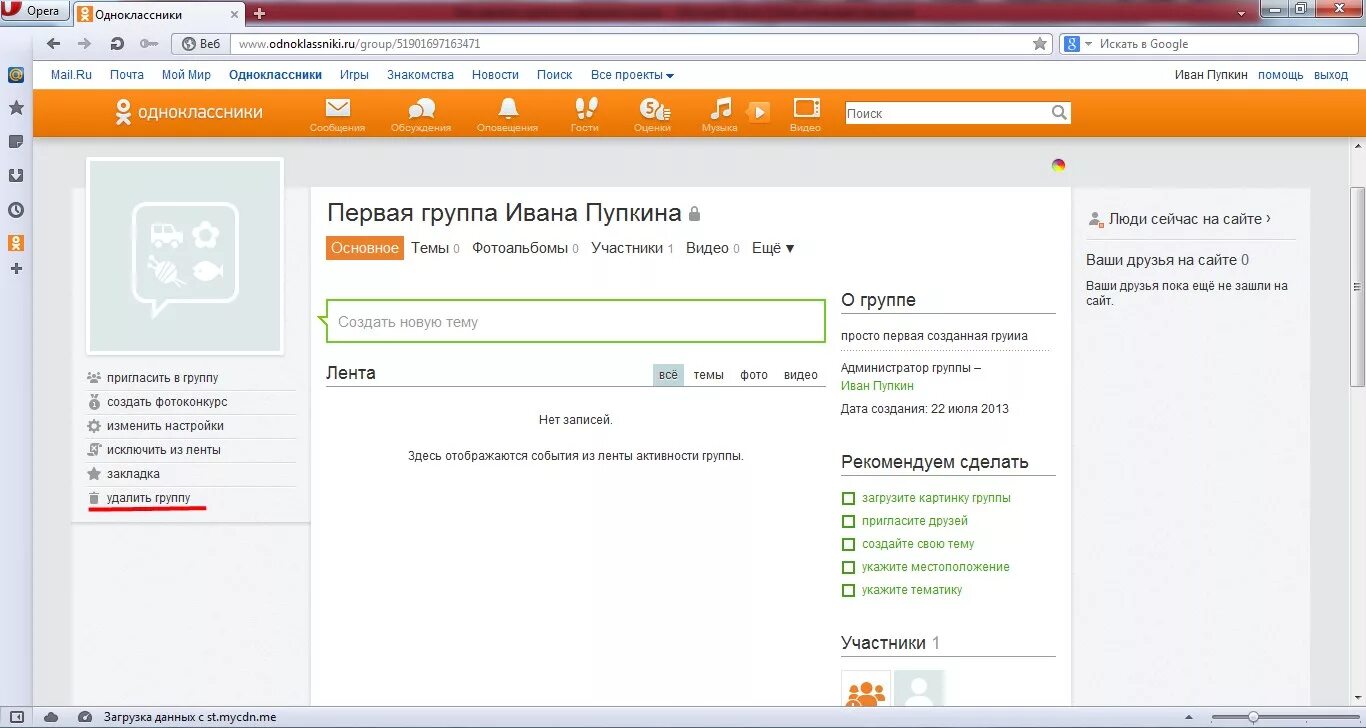Filter the feed by фото
This screenshot has height=728, width=1366.
754,375
